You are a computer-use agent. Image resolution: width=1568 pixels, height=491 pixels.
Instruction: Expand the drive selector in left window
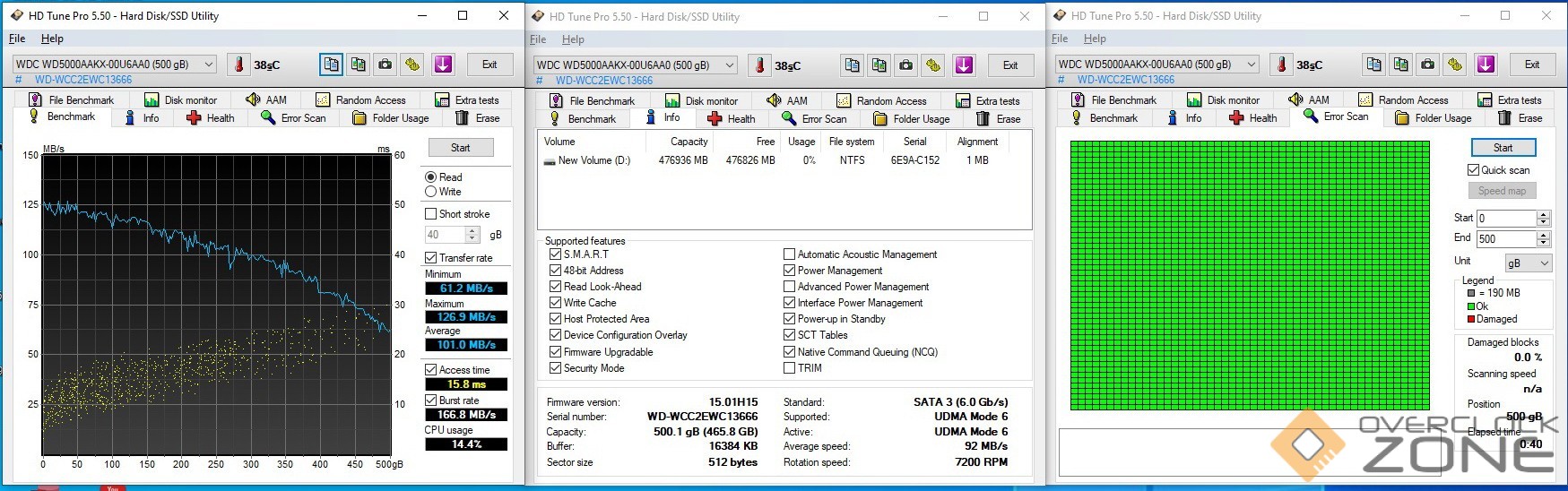point(209,65)
